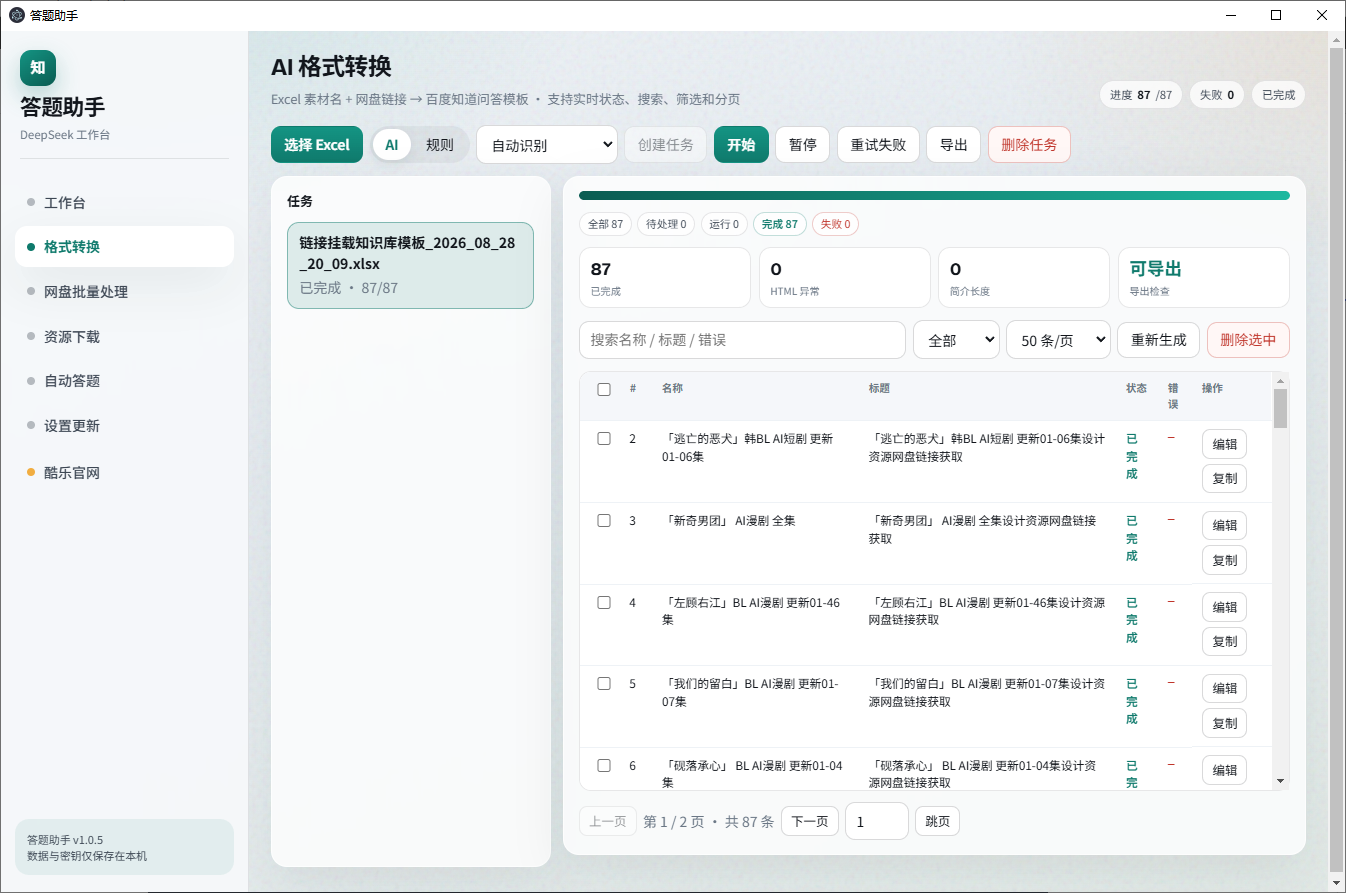Click the 删除选中 button
Screen dimensions: 1346x893
(x=1248, y=340)
